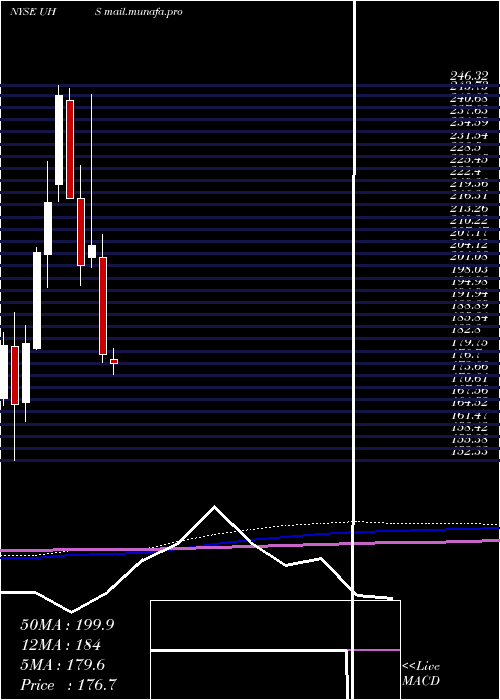
Task: Click the mail.munafa.pro watermark text
Action: (143, 12)
